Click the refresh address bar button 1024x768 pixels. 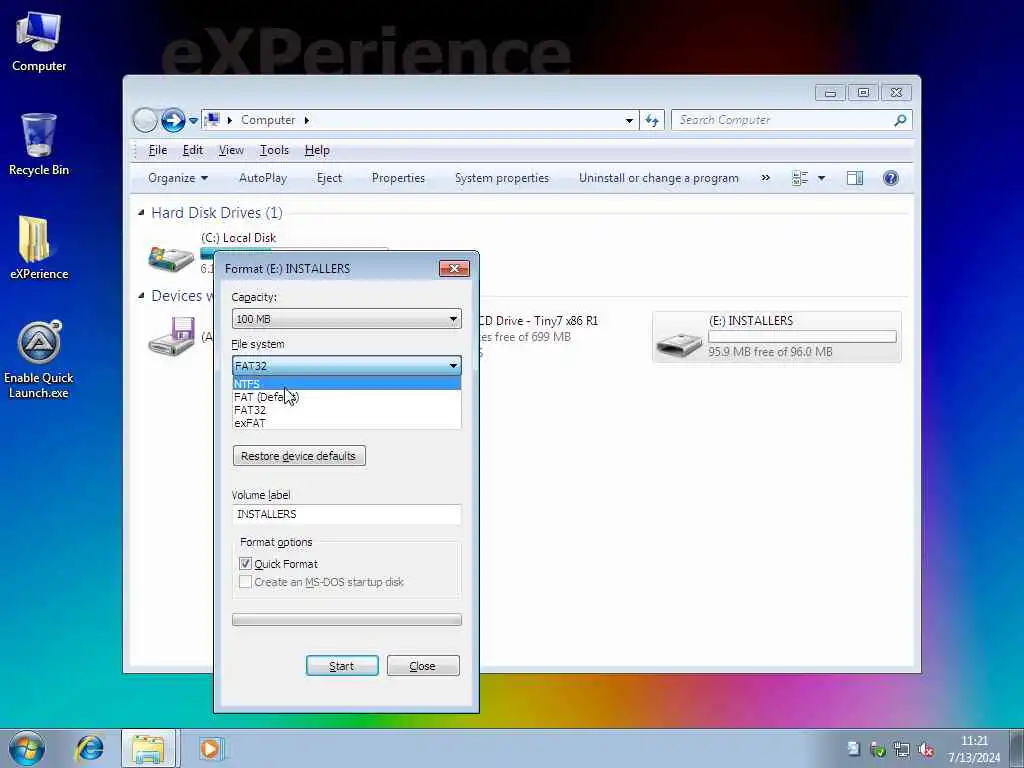[x=652, y=120]
